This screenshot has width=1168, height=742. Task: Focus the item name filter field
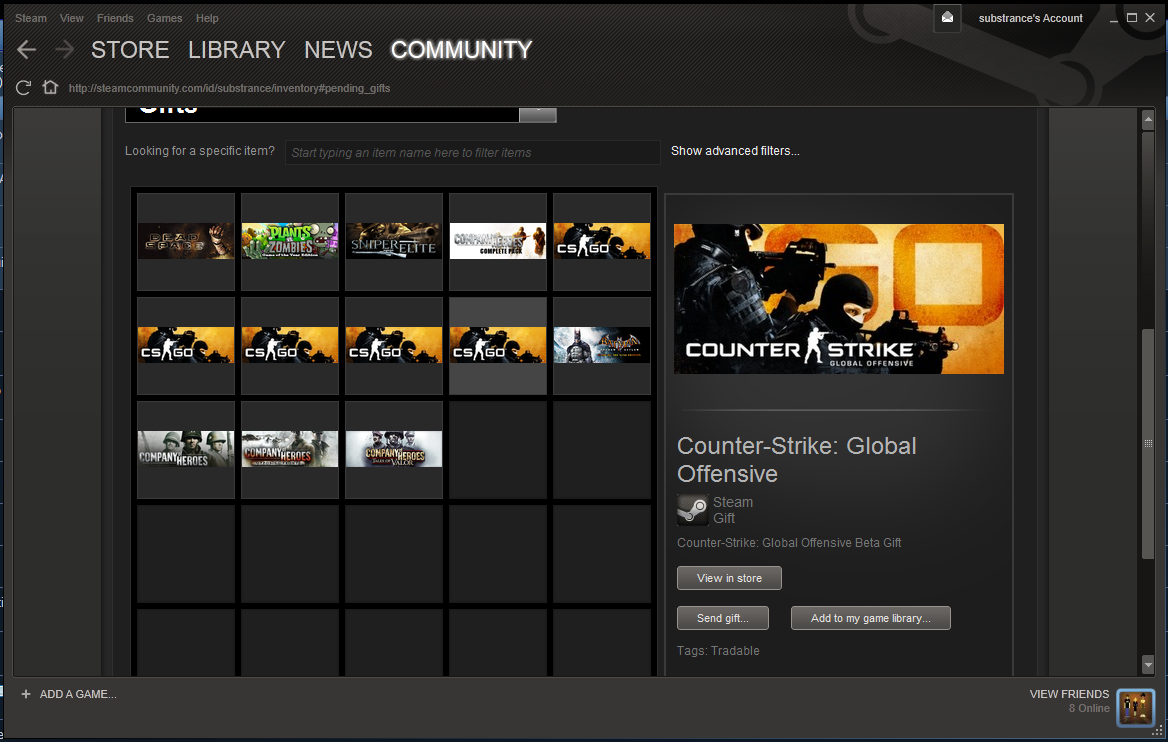tap(472, 153)
